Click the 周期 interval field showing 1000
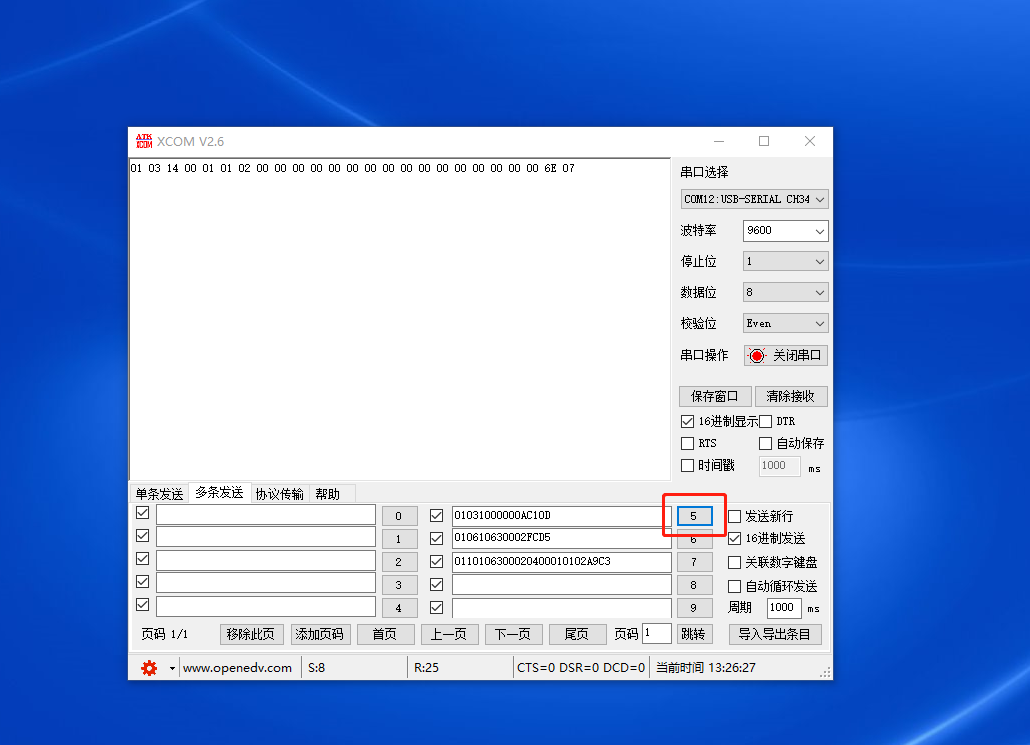1030x745 pixels. coord(784,608)
